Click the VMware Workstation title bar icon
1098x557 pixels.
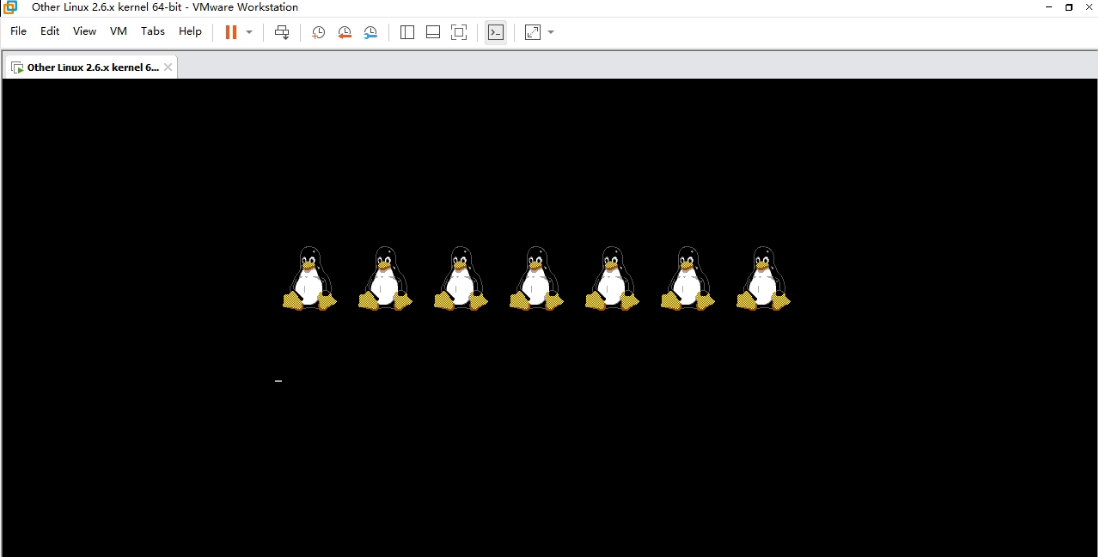pyautogui.click(x=10, y=8)
